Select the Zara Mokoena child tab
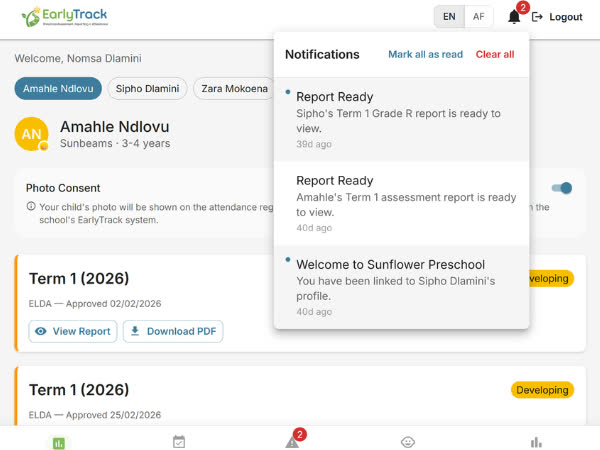 click(x=234, y=88)
